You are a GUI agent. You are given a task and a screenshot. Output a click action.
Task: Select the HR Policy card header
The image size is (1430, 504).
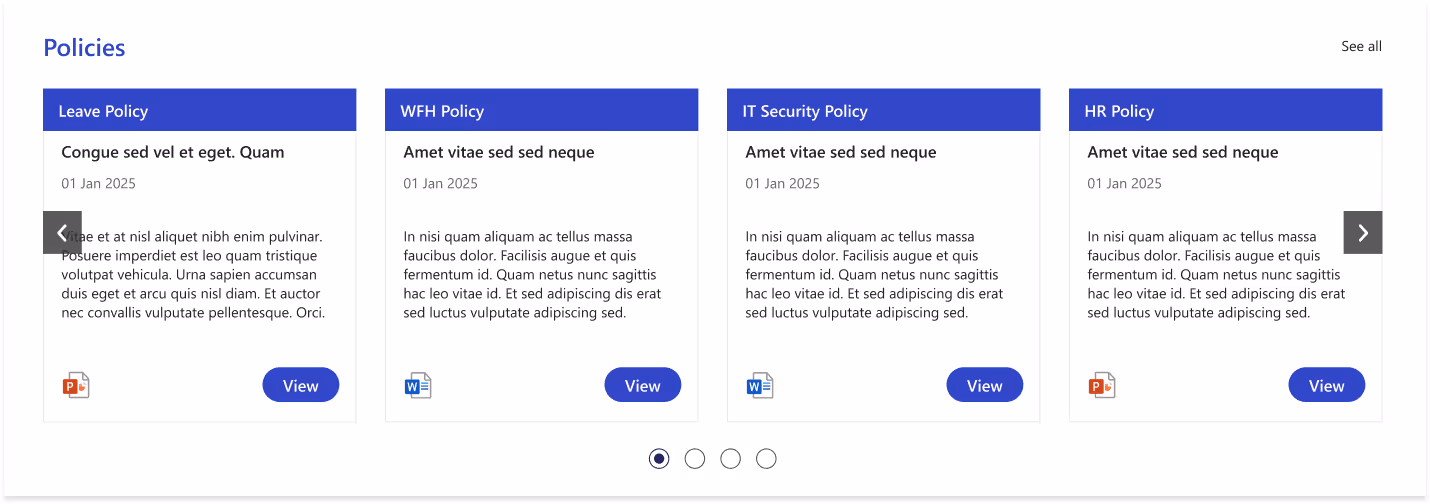[x=1226, y=110]
